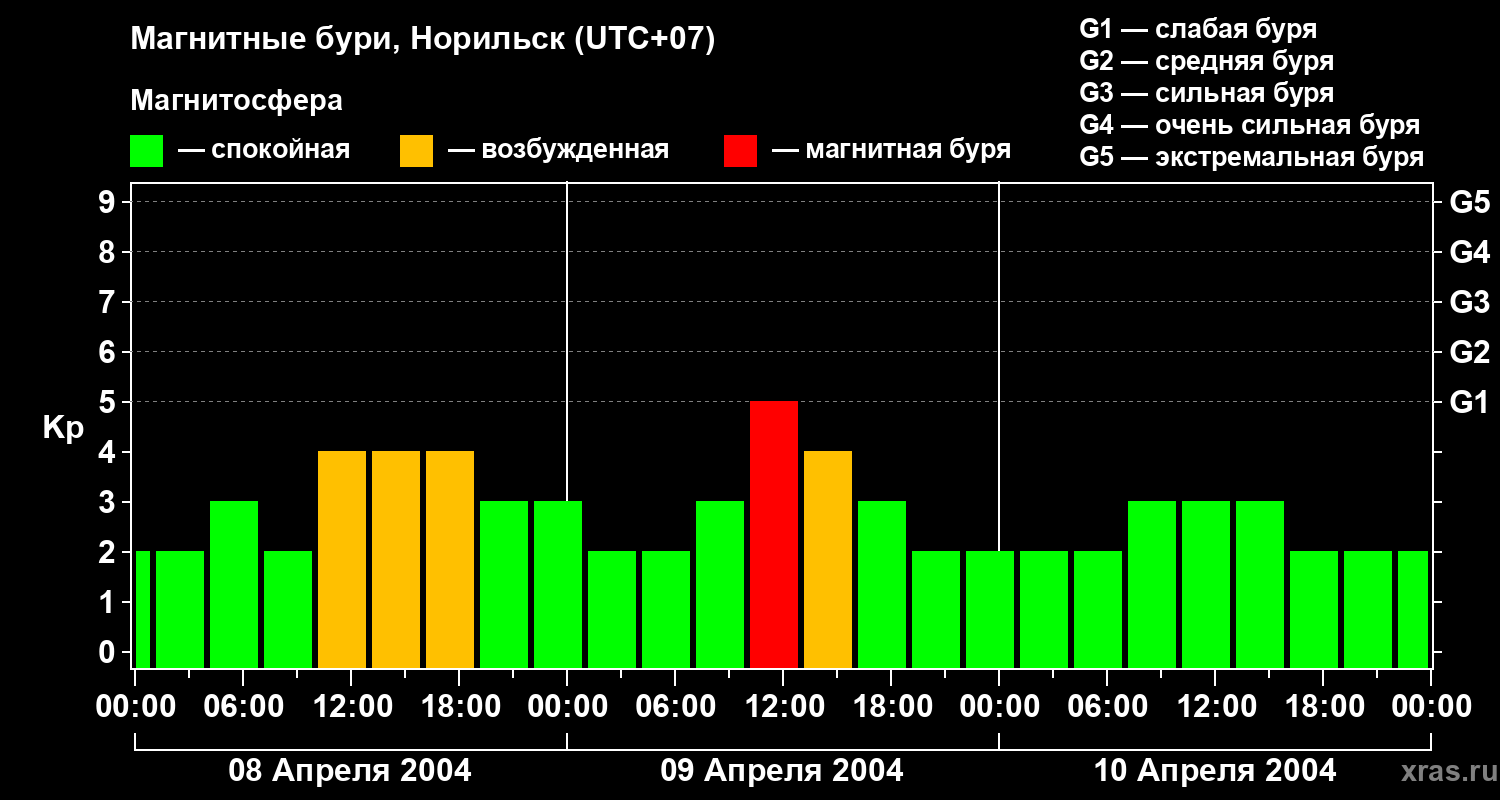The image size is (1500, 800).
Task: Select the chart title 'Магнитные бури, Норильск (UTC+07)'
Action: point(423,40)
